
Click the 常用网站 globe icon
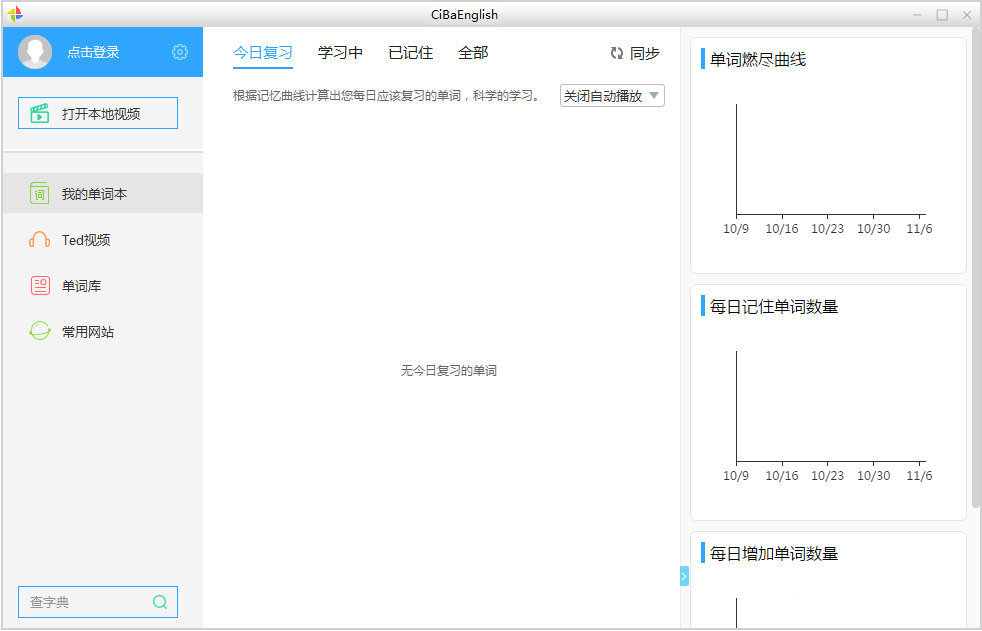[x=39, y=332]
